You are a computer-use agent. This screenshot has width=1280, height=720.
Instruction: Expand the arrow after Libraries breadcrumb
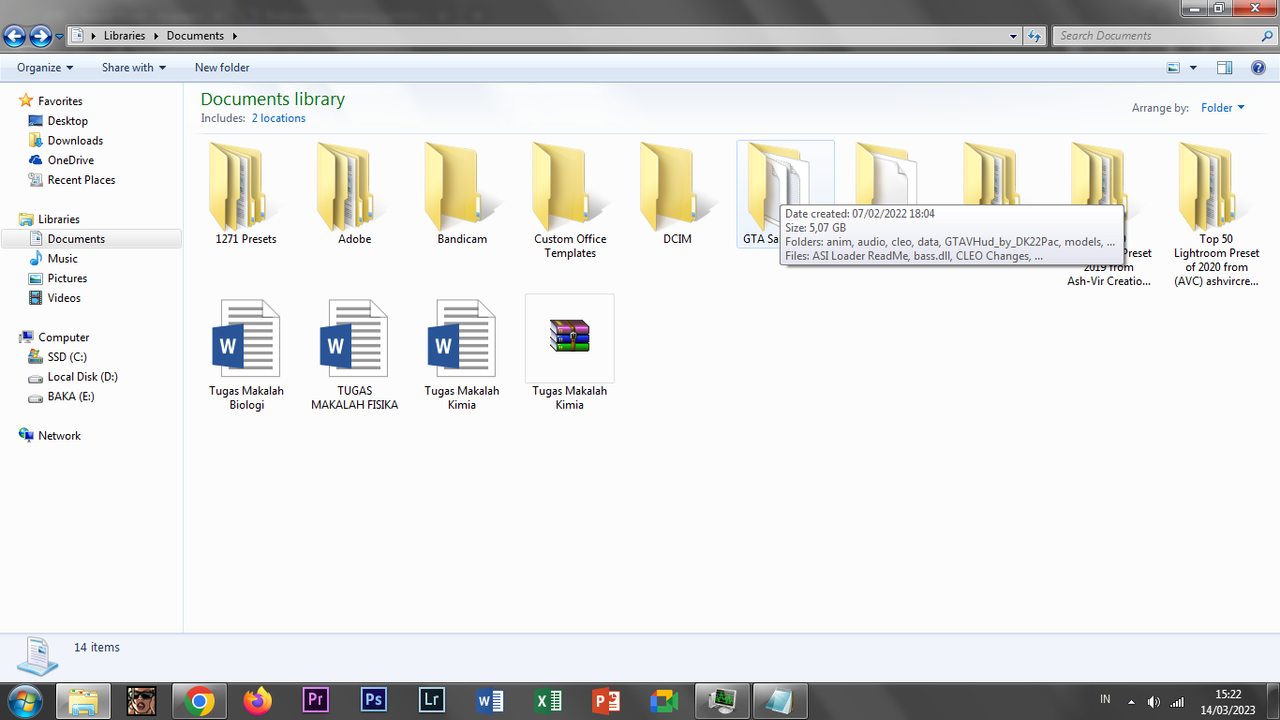click(x=154, y=36)
